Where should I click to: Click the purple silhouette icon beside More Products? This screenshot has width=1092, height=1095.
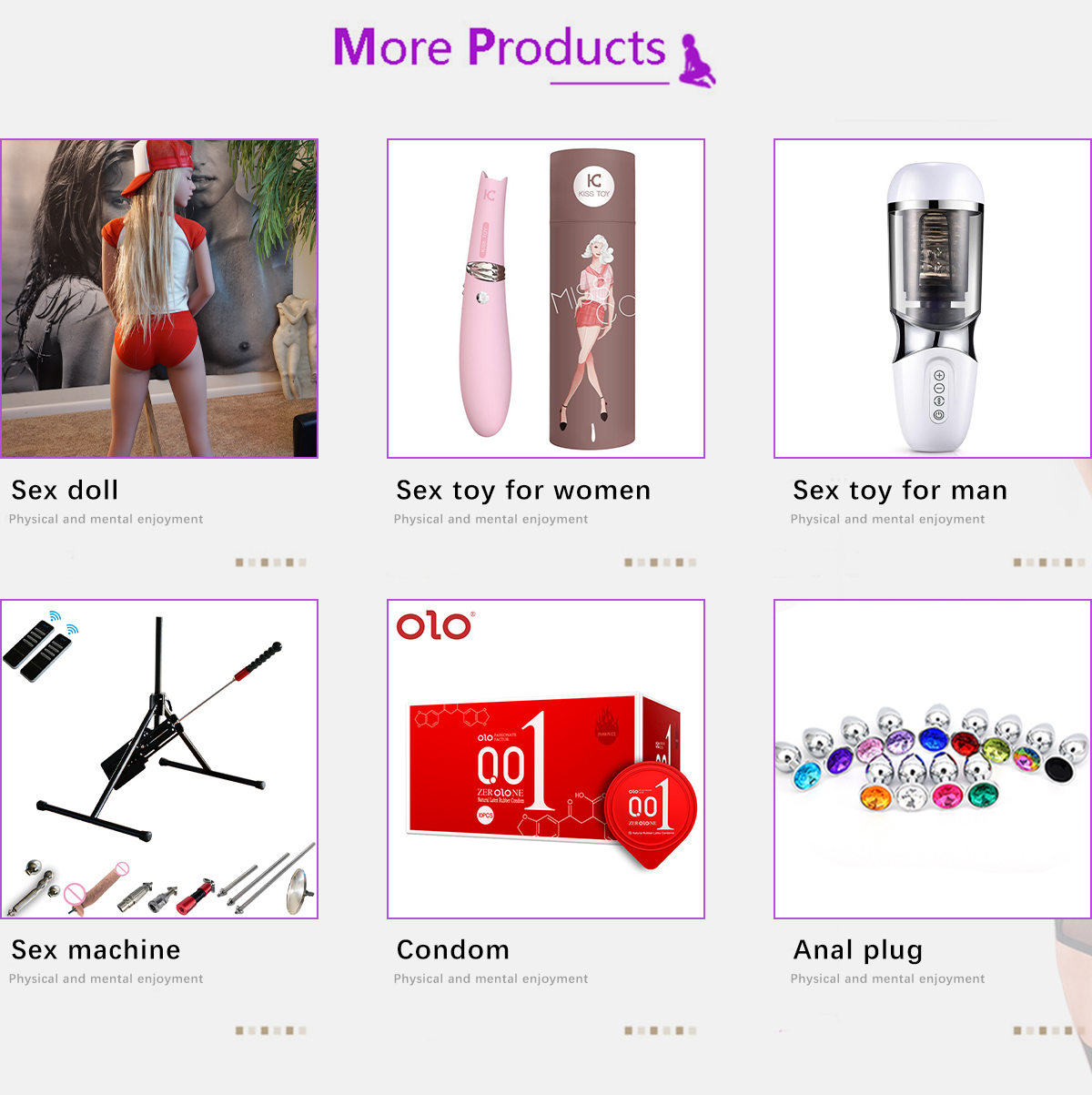pos(698,61)
